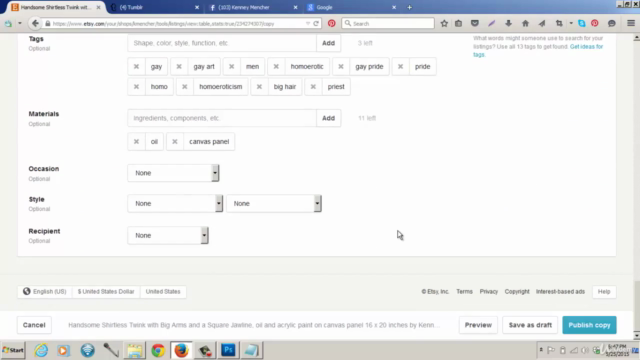This screenshot has width=640, height=360.
Task: Click the Windows Start button
Action: click(13, 350)
